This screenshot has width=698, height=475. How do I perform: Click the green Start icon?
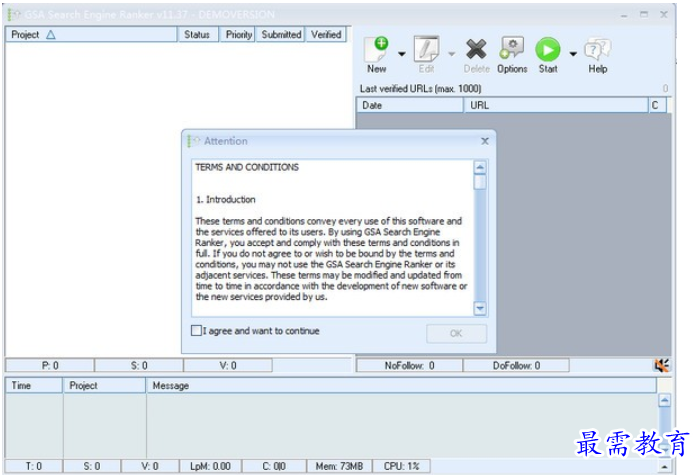click(x=548, y=49)
